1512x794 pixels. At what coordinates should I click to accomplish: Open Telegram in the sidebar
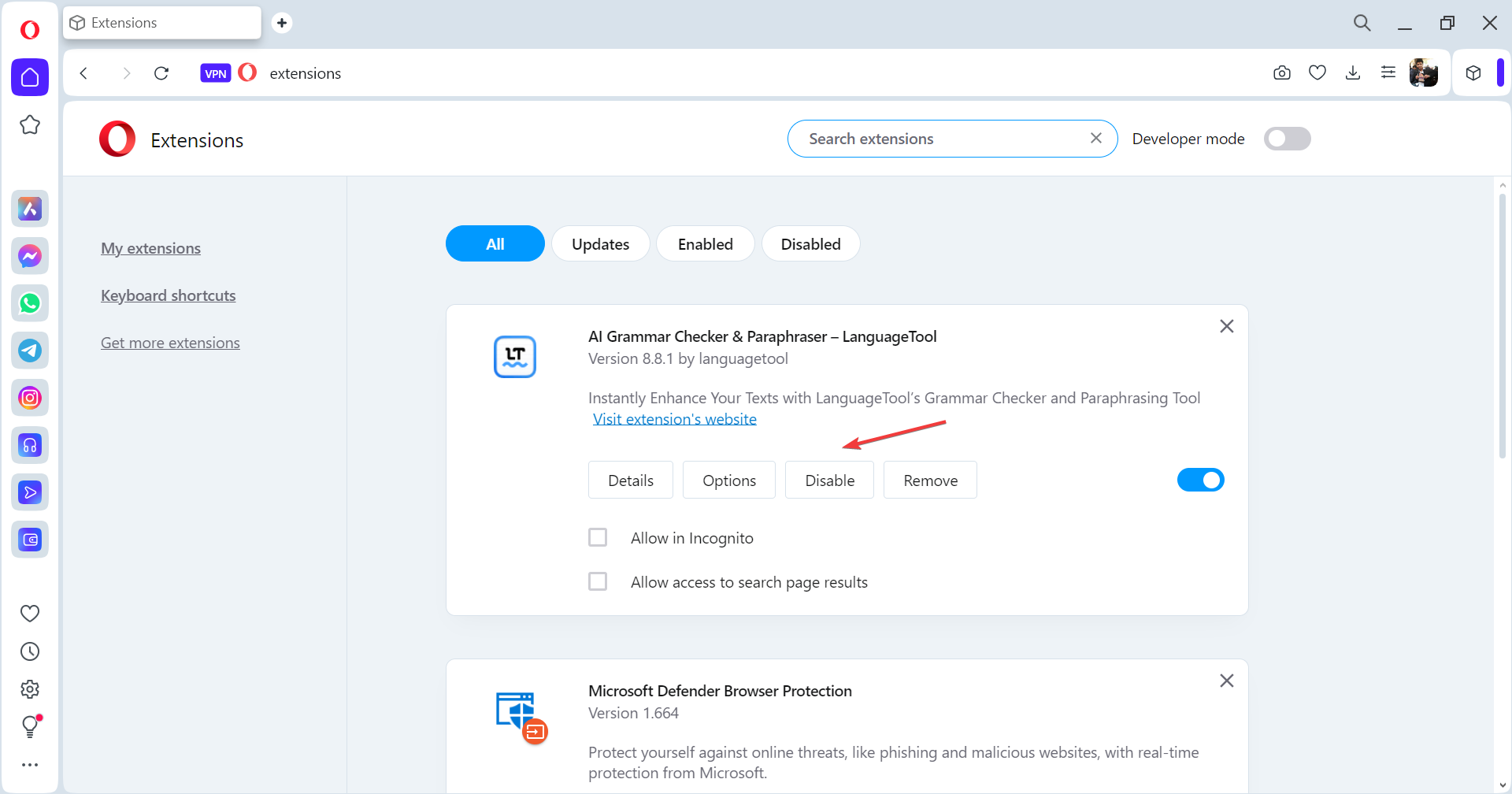pyautogui.click(x=30, y=351)
